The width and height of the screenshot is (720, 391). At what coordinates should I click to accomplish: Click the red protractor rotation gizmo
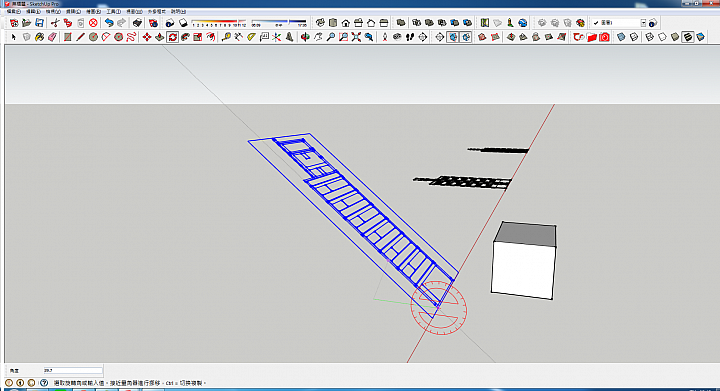click(439, 308)
